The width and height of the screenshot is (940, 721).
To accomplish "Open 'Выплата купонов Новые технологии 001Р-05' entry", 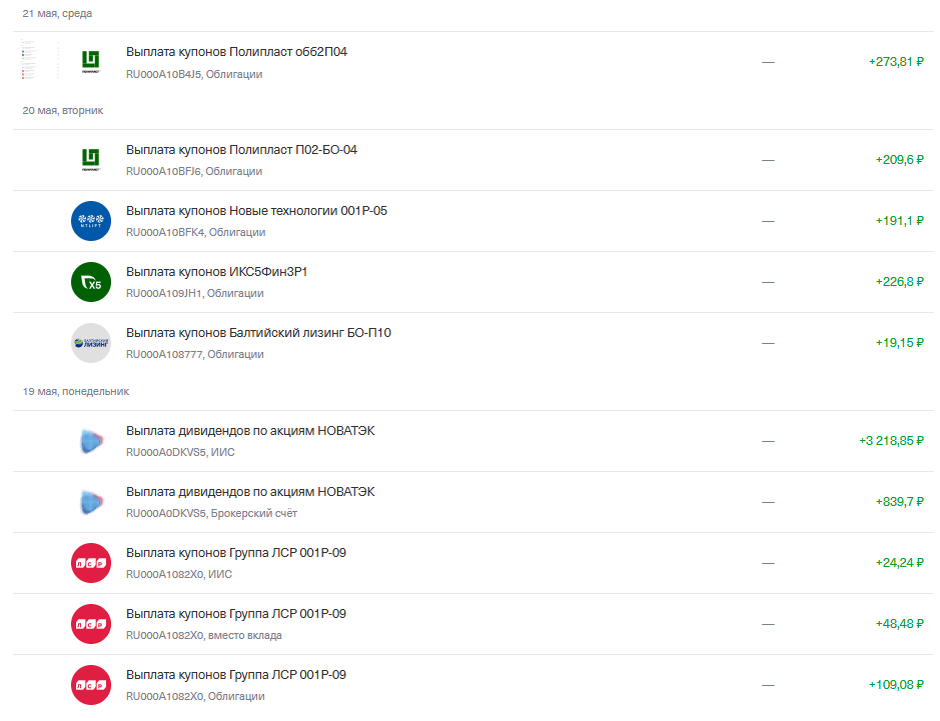I will 256,211.
